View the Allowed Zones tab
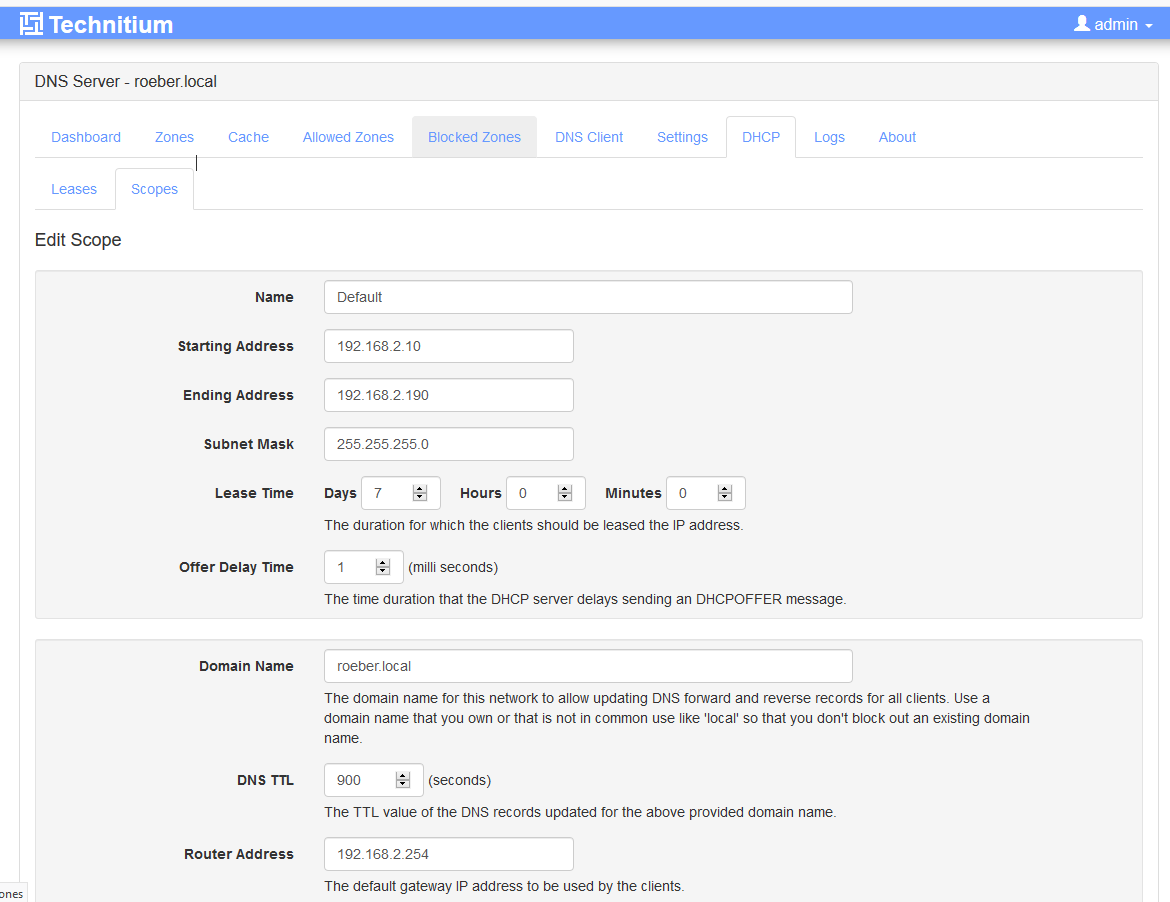 pos(348,137)
